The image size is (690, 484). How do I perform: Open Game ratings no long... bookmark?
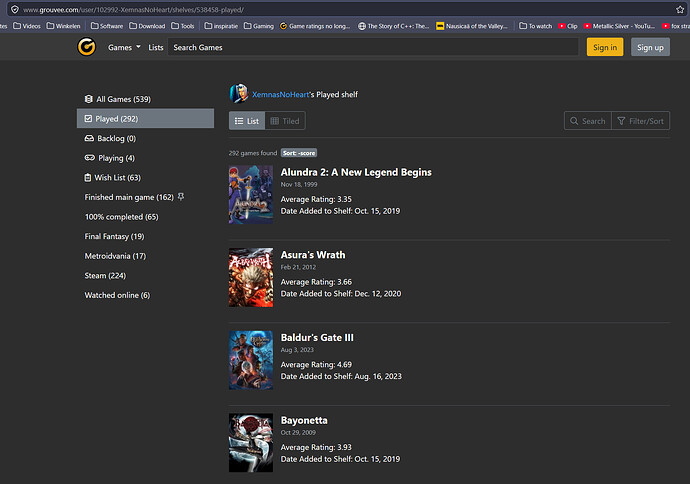(x=315, y=26)
